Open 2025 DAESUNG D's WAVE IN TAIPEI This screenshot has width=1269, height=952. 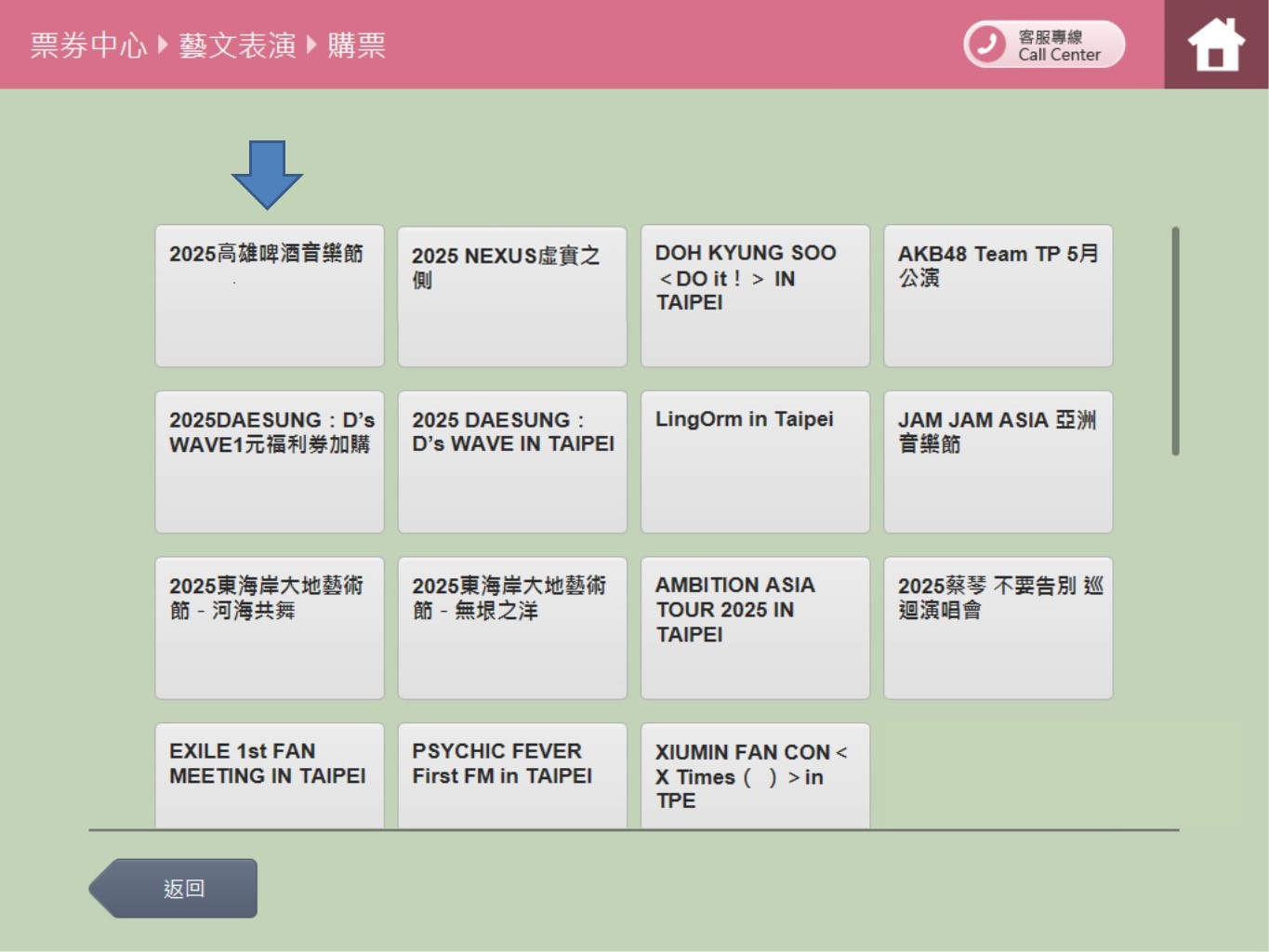512,462
